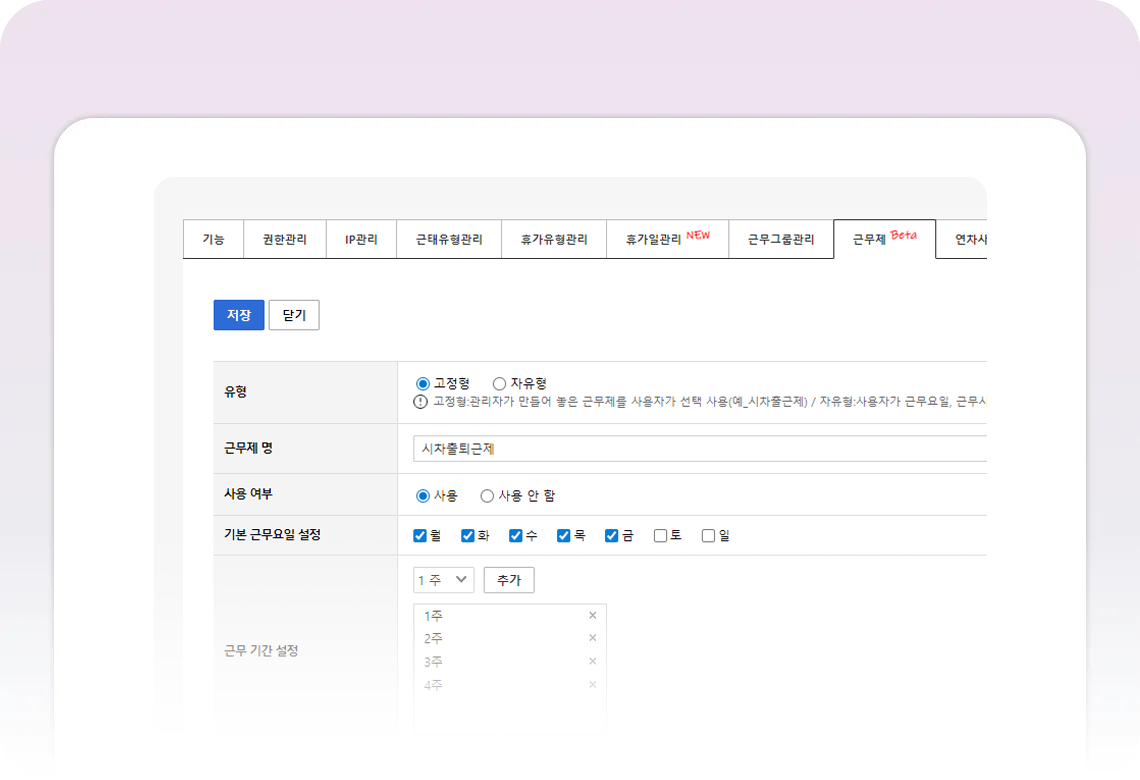Open the 근태유형관리 tab
This screenshot has height=780, width=1140.
449,240
